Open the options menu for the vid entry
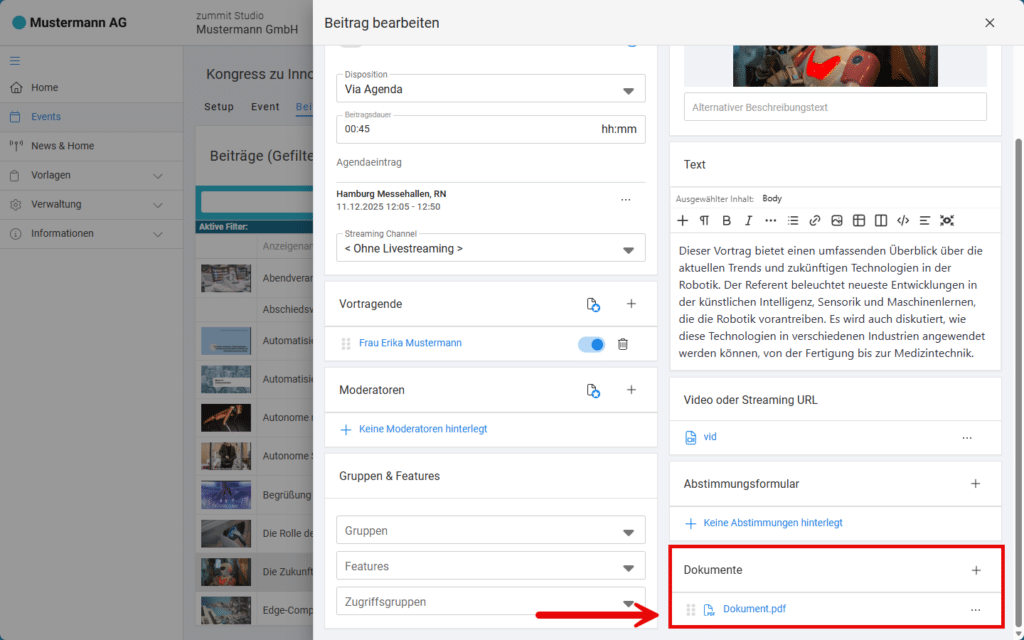The height and width of the screenshot is (640, 1024). point(967,438)
